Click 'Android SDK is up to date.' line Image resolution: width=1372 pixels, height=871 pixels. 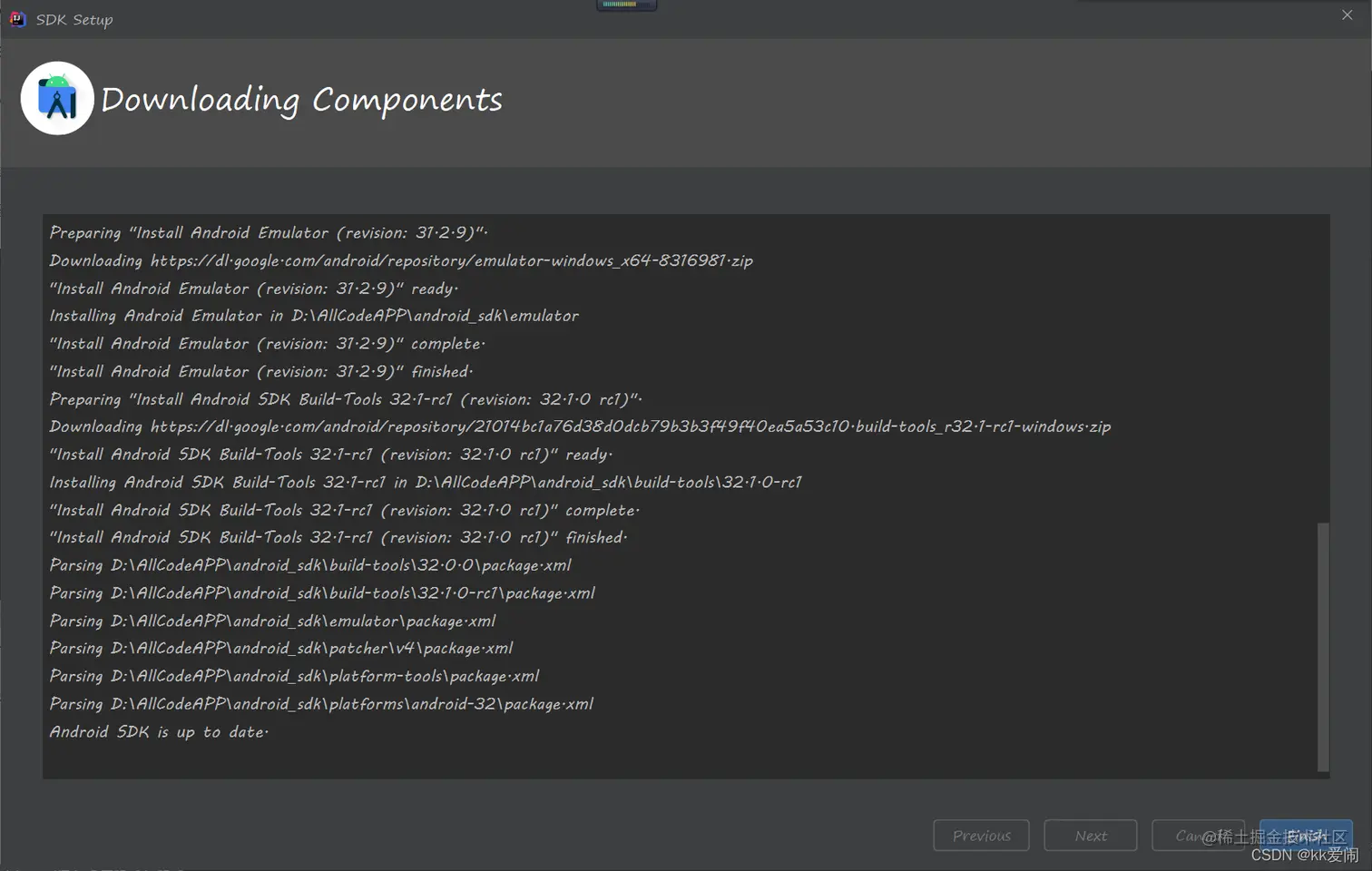click(x=159, y=732)
